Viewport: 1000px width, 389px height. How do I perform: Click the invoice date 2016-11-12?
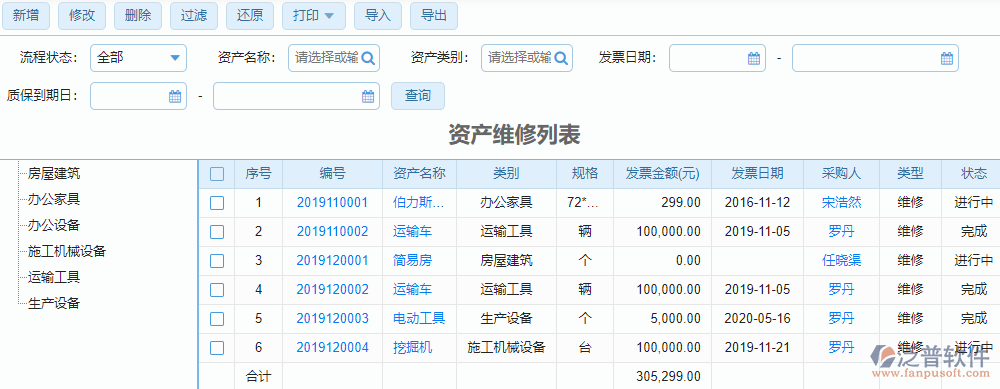click(758, 203)
